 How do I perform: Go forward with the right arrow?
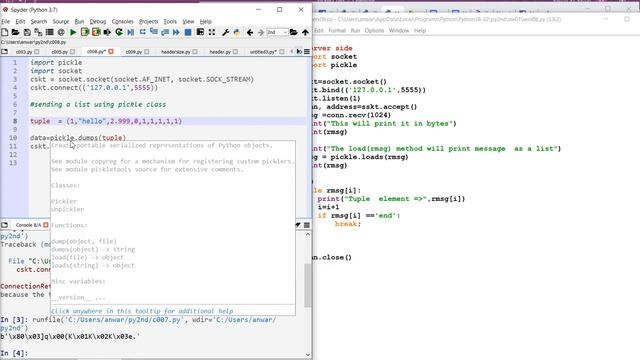point(261,32)
